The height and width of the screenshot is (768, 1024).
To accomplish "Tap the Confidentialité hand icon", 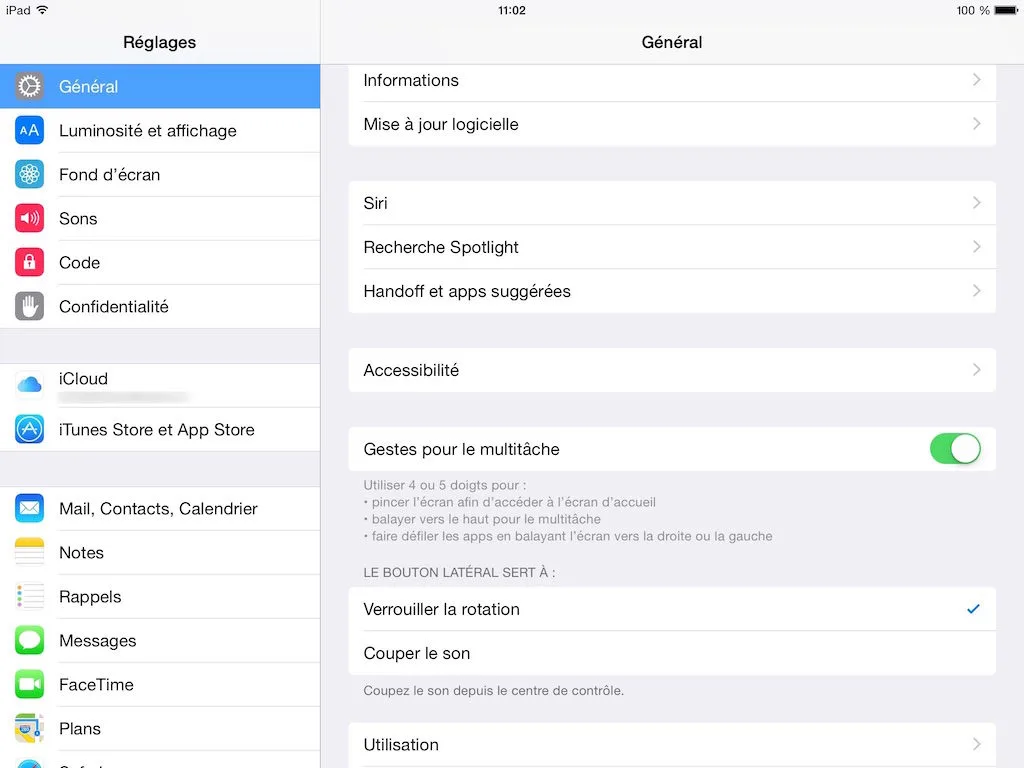I will click(29, 306).
